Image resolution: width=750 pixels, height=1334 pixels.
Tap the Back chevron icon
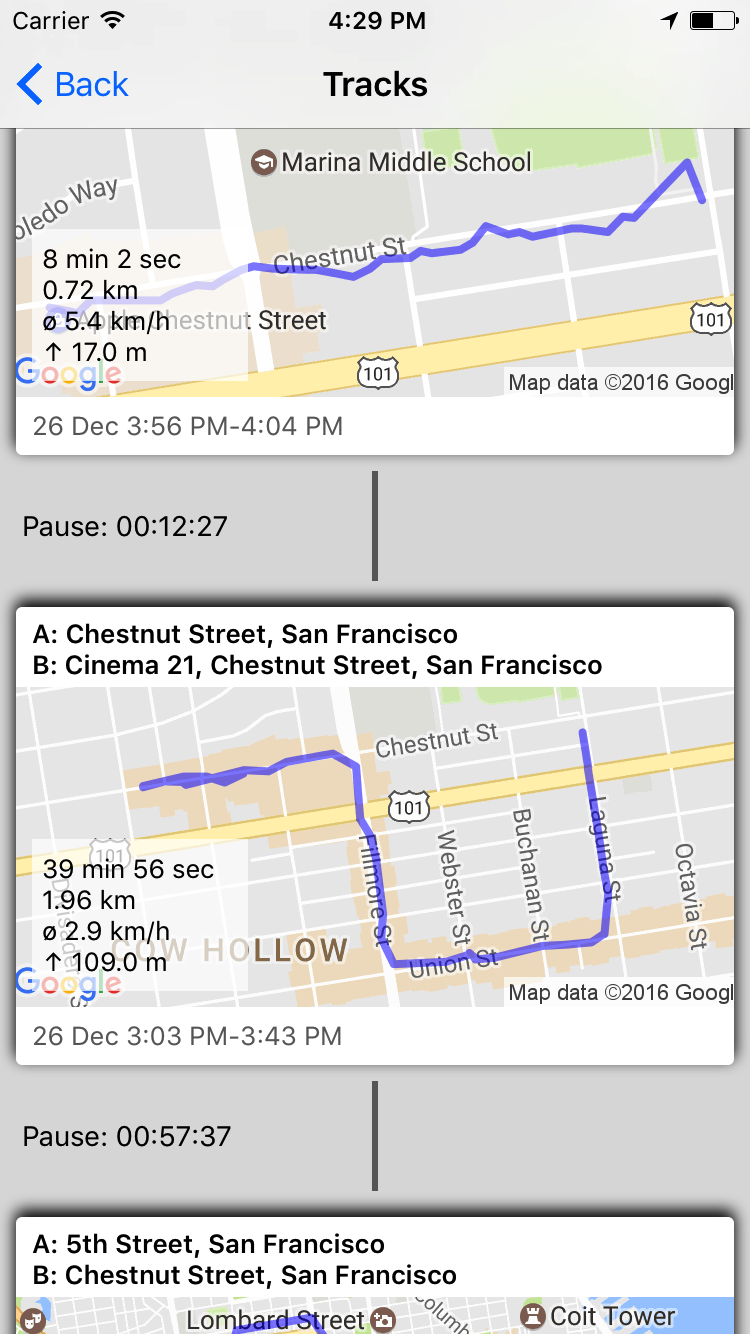click(30, 85)
